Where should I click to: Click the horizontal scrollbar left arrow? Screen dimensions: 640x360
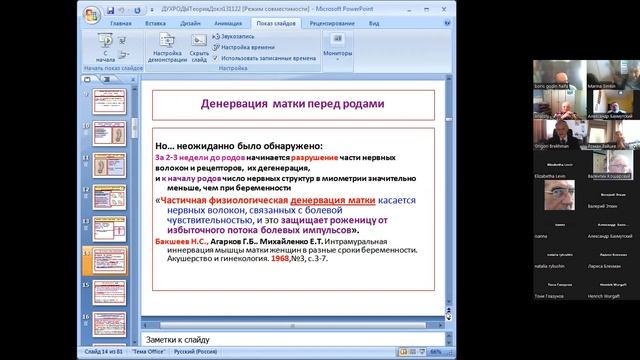(145, 325)
